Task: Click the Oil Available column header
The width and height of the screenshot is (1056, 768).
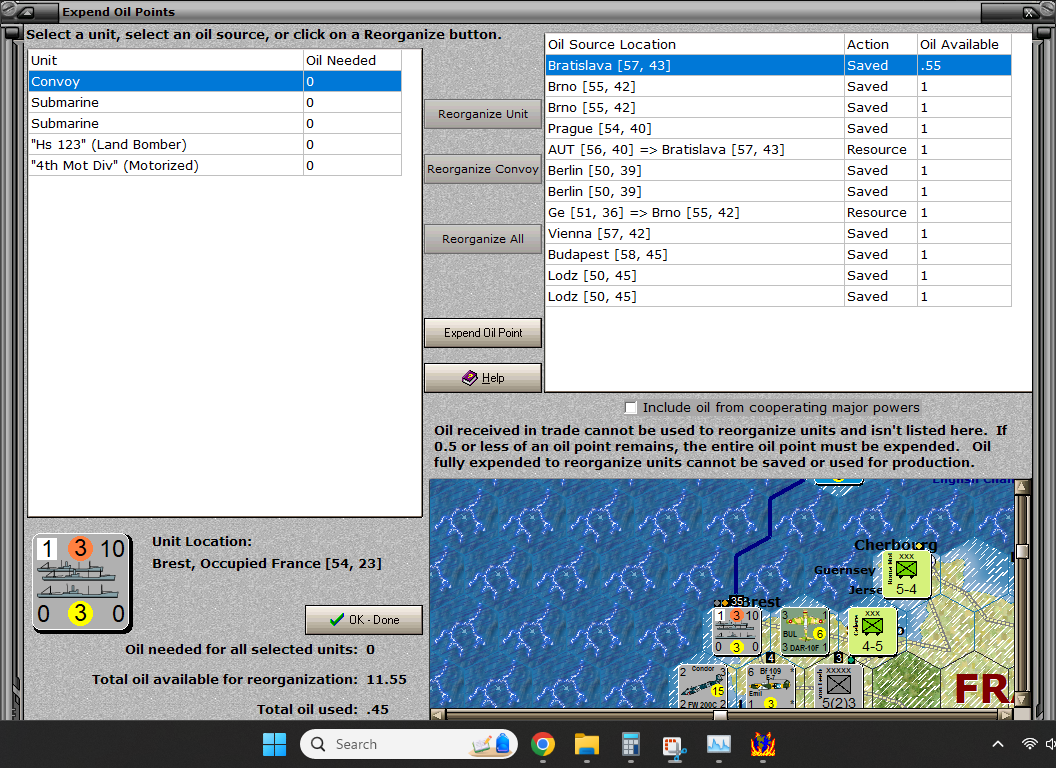Action: [964, 44]
